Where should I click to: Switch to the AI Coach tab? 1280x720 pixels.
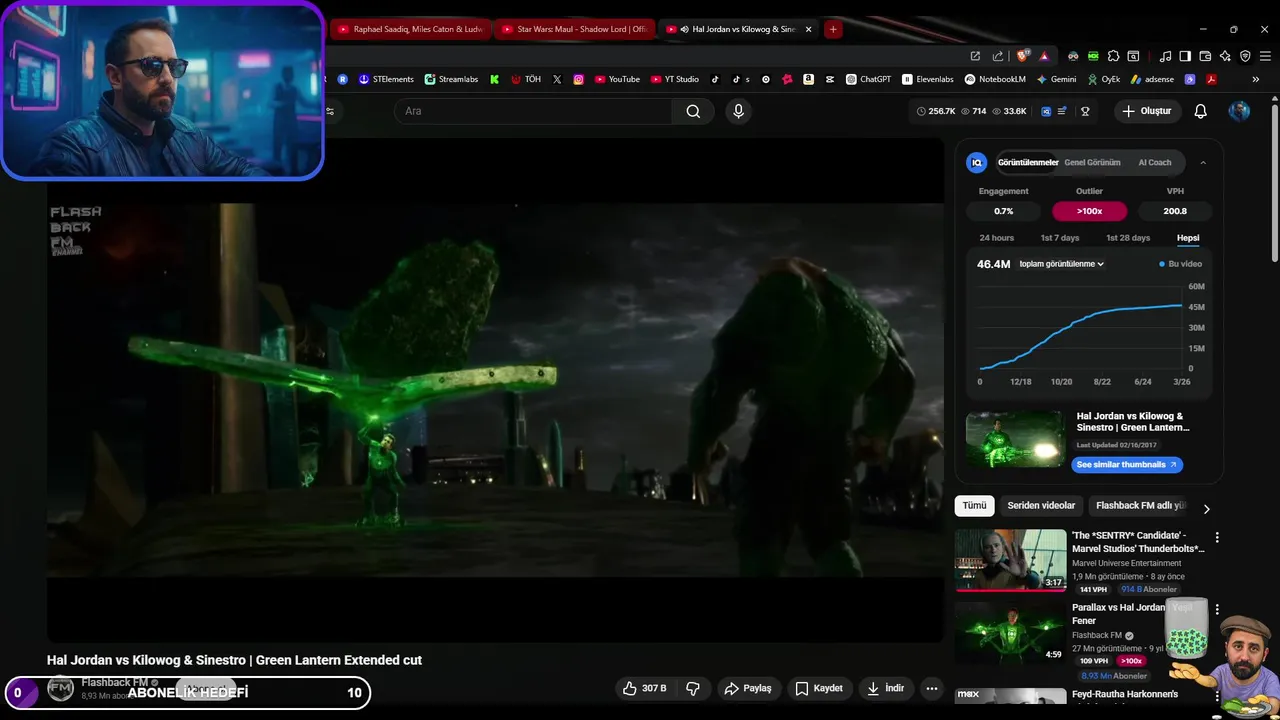coord(1154,162)
